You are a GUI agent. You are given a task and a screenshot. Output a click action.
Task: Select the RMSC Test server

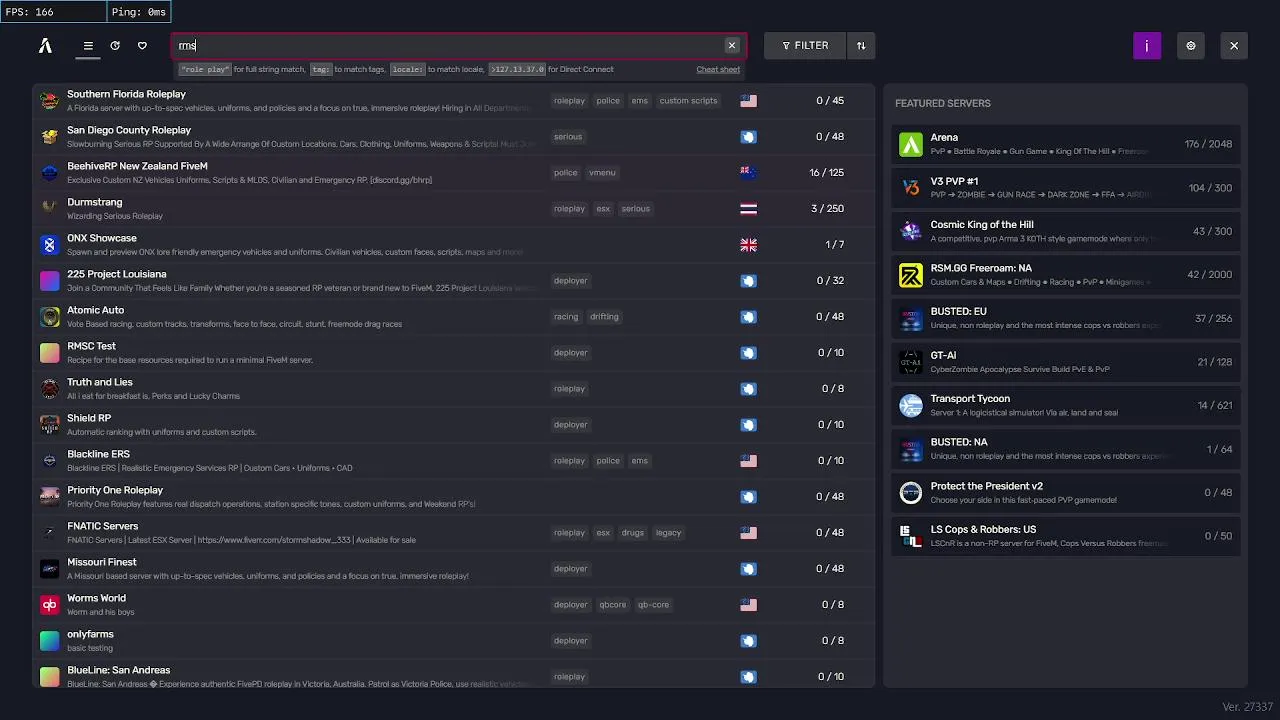454,353
